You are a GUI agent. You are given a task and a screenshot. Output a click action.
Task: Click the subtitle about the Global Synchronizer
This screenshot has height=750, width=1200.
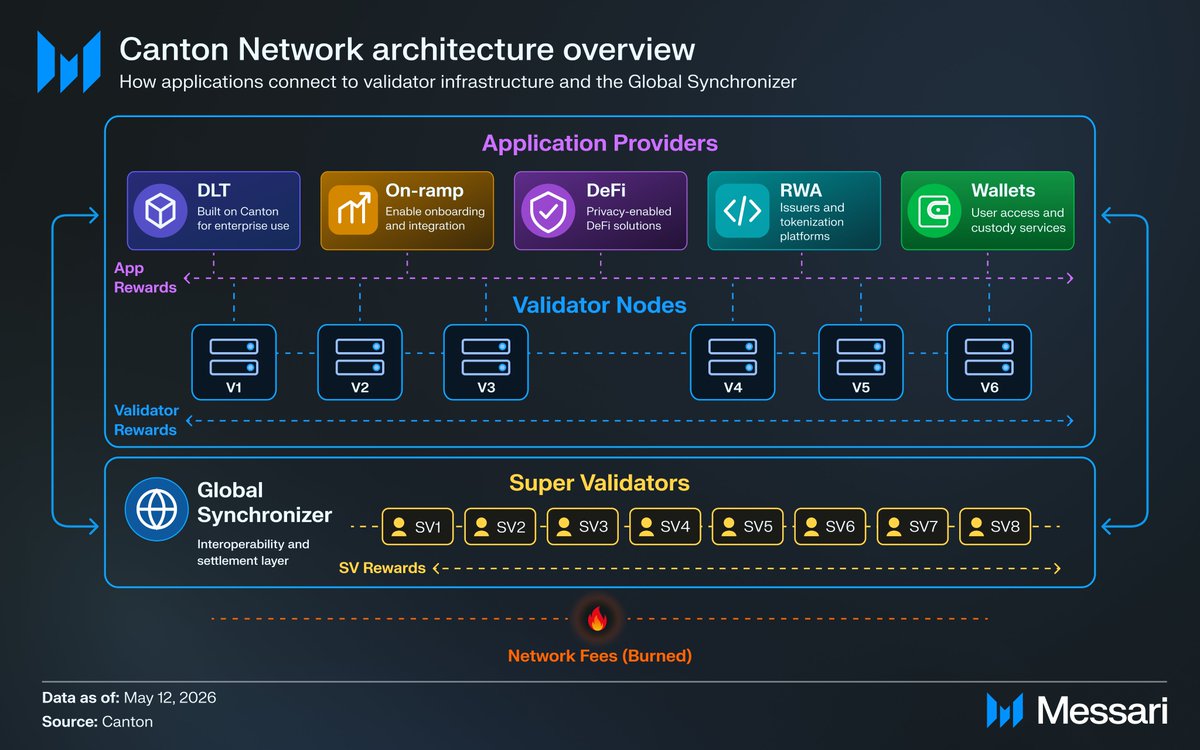458,82
